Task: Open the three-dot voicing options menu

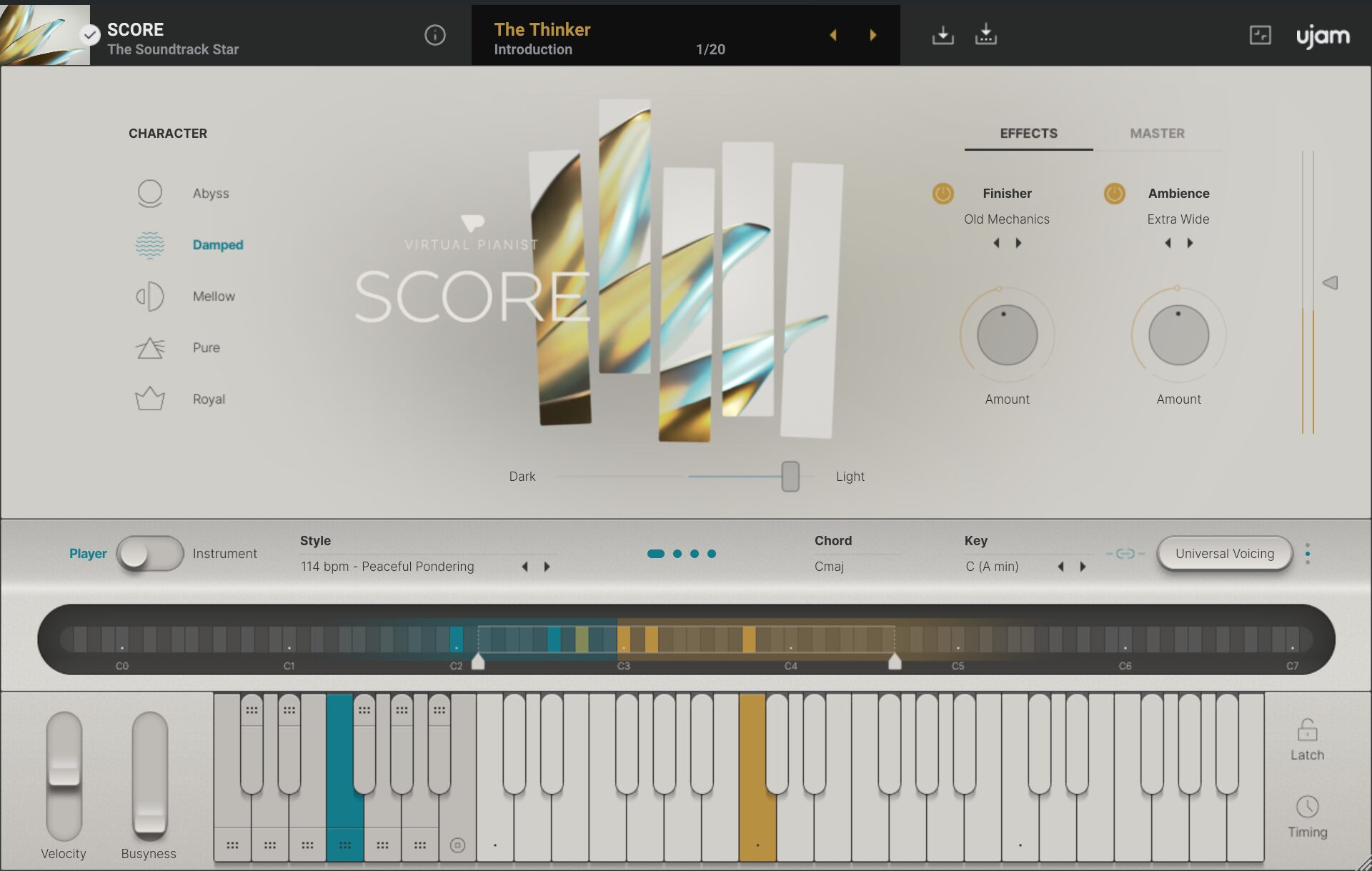Action: point(1308,554)
